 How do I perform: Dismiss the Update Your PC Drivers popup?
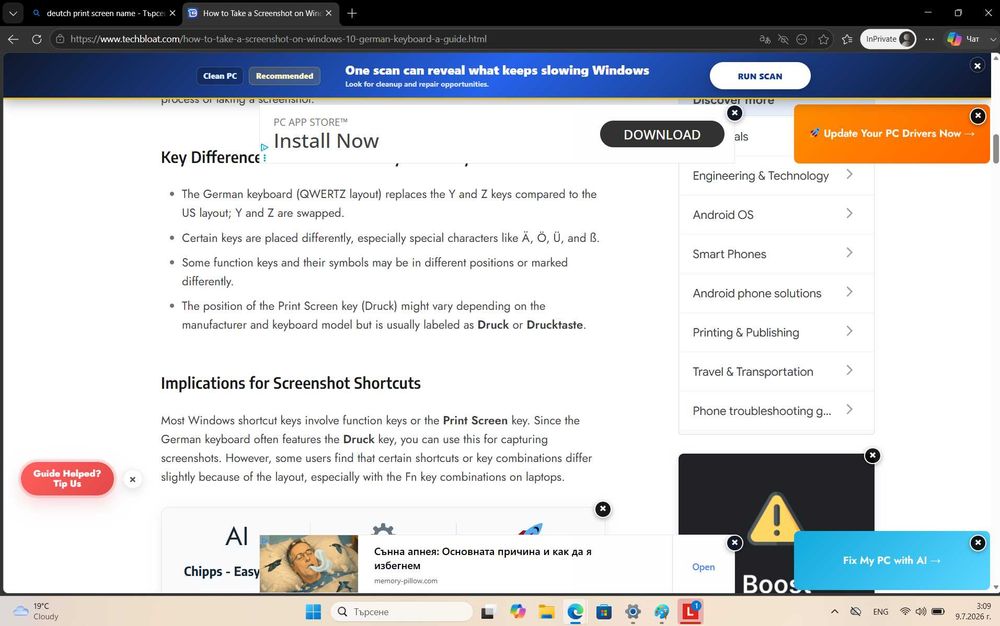coord(977,116)
